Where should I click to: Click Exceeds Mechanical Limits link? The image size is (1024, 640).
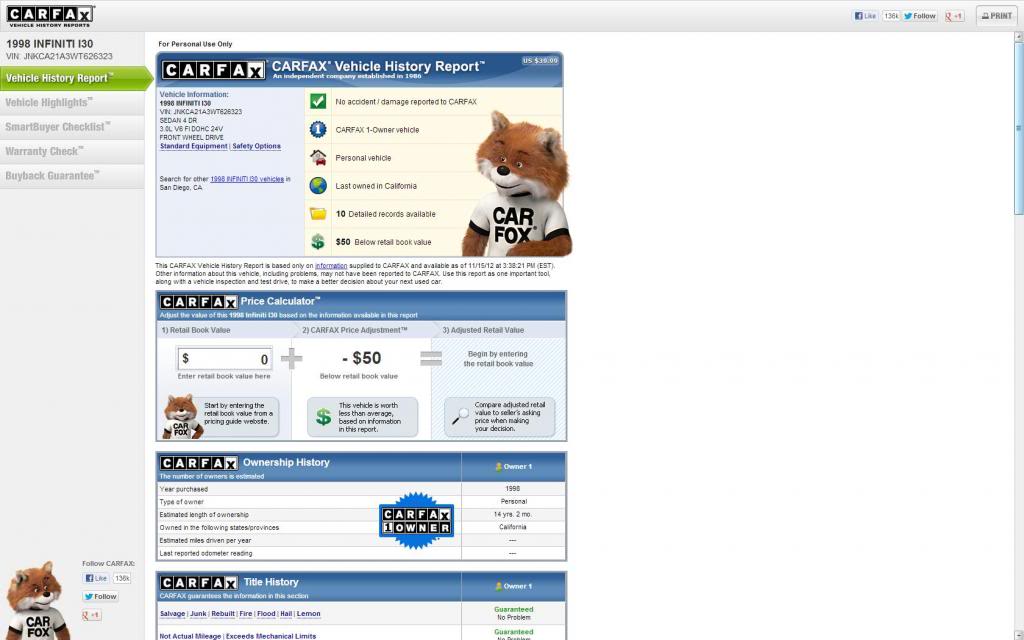click(271, 636)
